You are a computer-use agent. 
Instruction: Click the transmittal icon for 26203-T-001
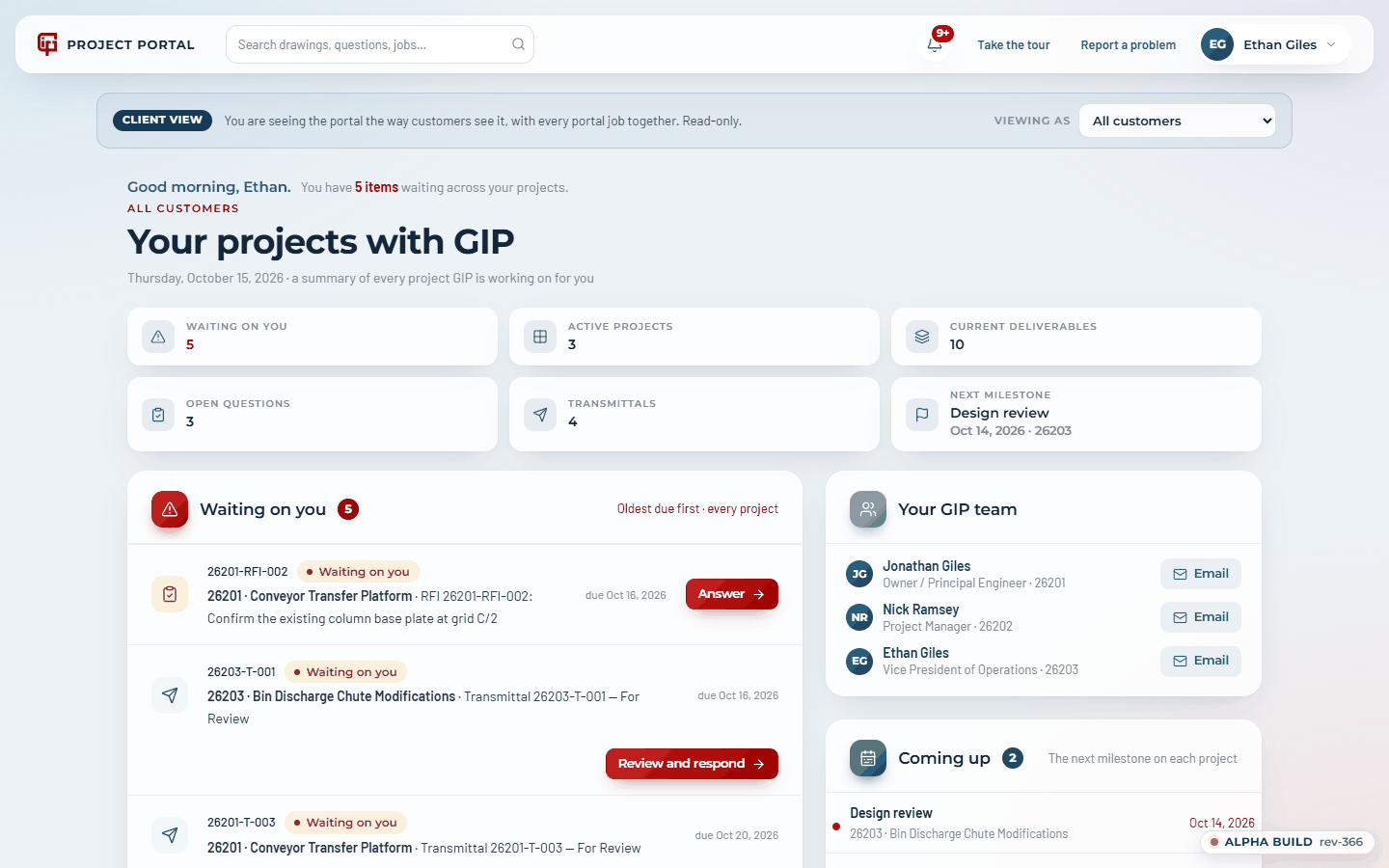(x=170, y=695)
